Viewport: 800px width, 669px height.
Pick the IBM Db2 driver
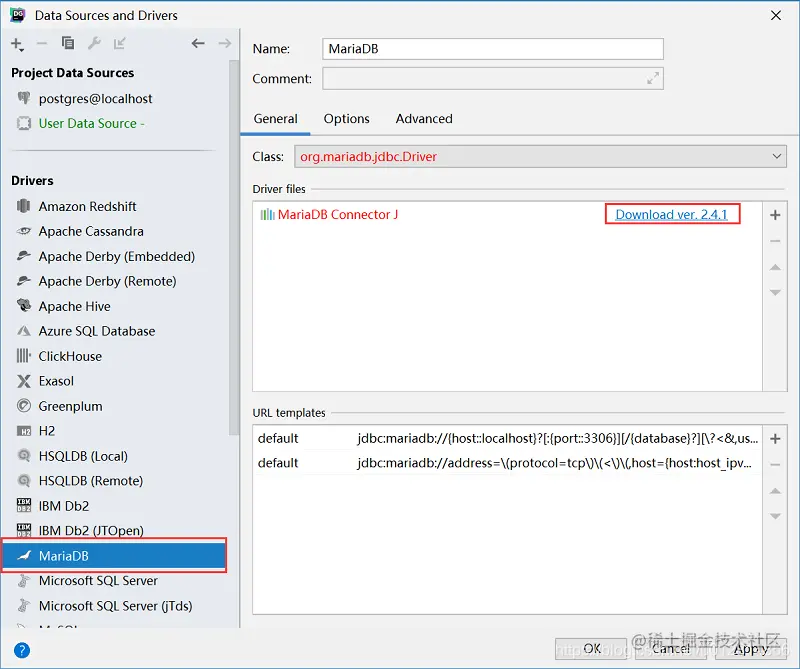click(x=64, y=506)
